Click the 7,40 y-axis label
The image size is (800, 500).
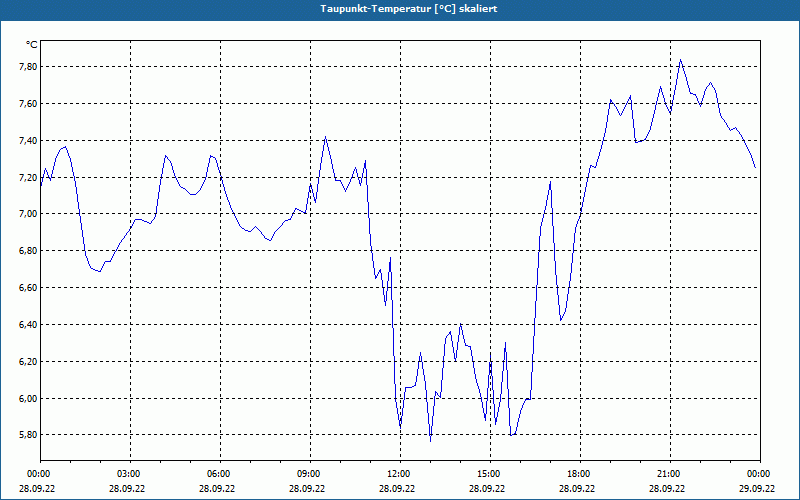click(29, 140)
